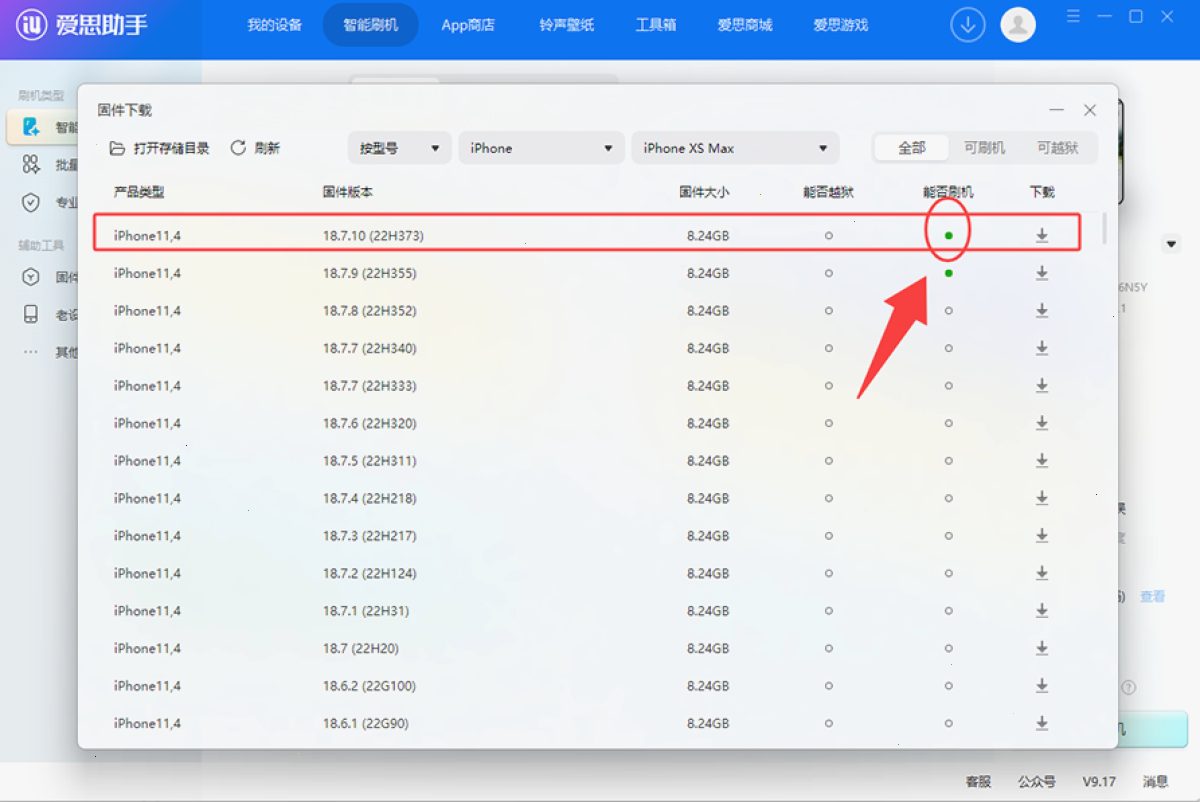
Task: Click the refresh icon next to 刷新
Action: pos(238,148)
